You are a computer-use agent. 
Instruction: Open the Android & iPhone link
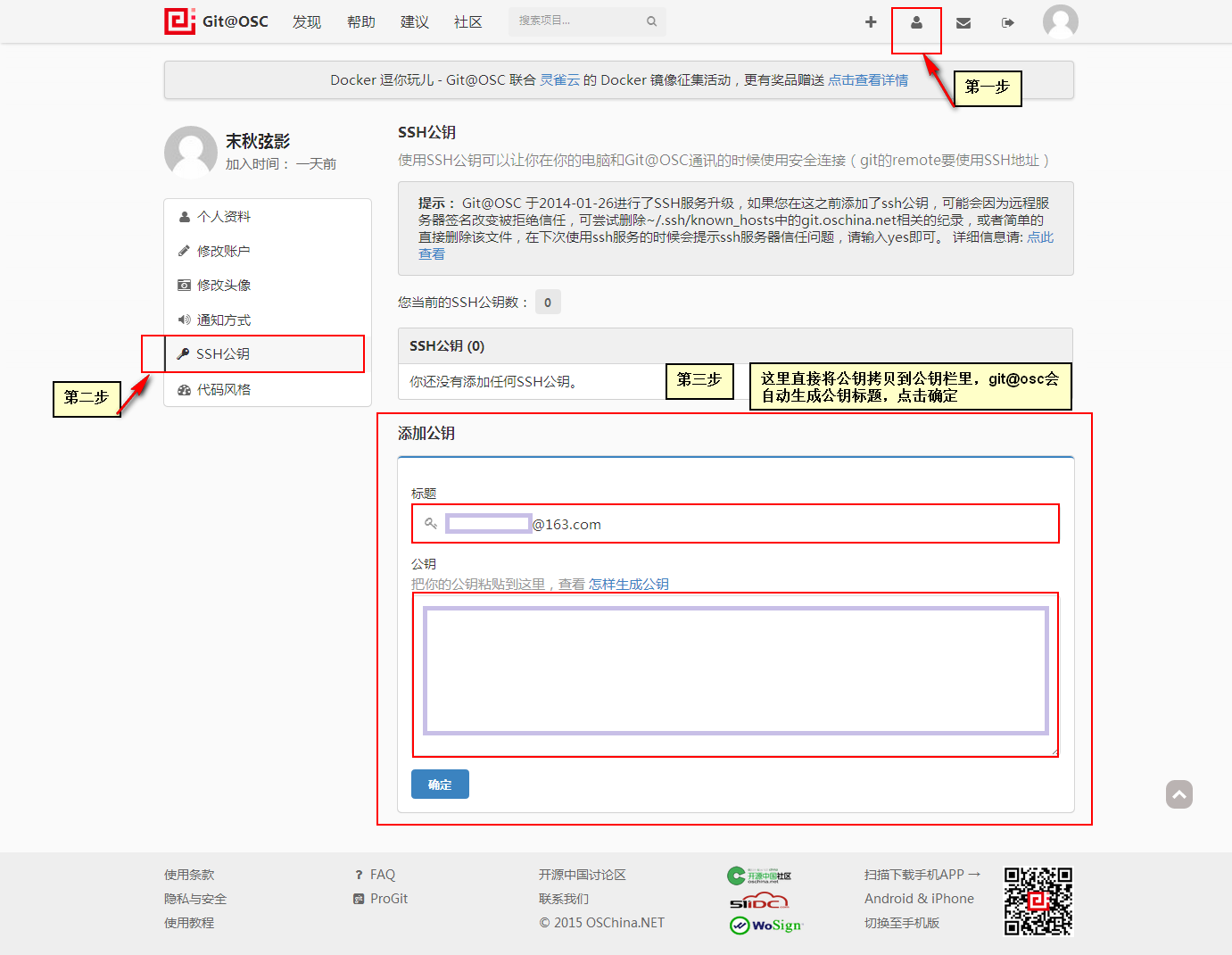(x=919, y=900)
